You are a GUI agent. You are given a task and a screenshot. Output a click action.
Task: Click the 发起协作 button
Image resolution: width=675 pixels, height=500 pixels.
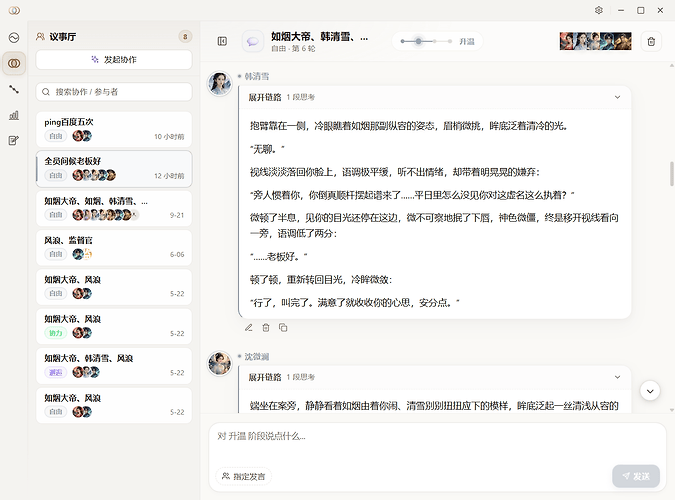pyautogui.click(x=114, y=59)
